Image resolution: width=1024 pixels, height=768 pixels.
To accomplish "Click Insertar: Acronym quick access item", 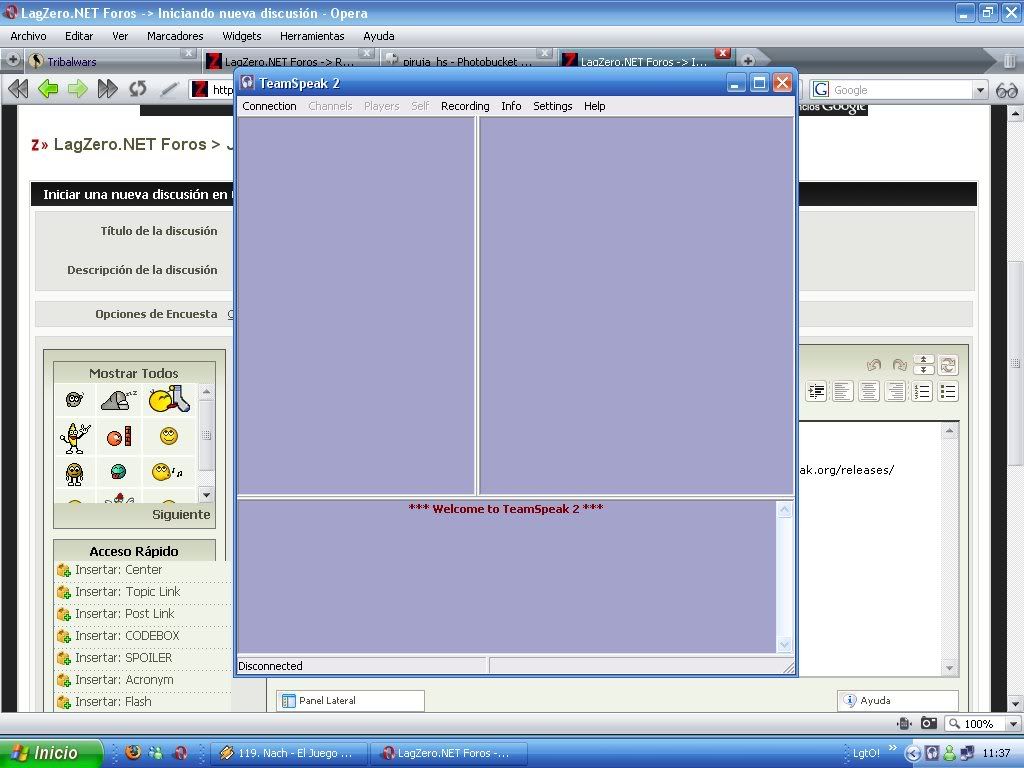I will 124,680.
